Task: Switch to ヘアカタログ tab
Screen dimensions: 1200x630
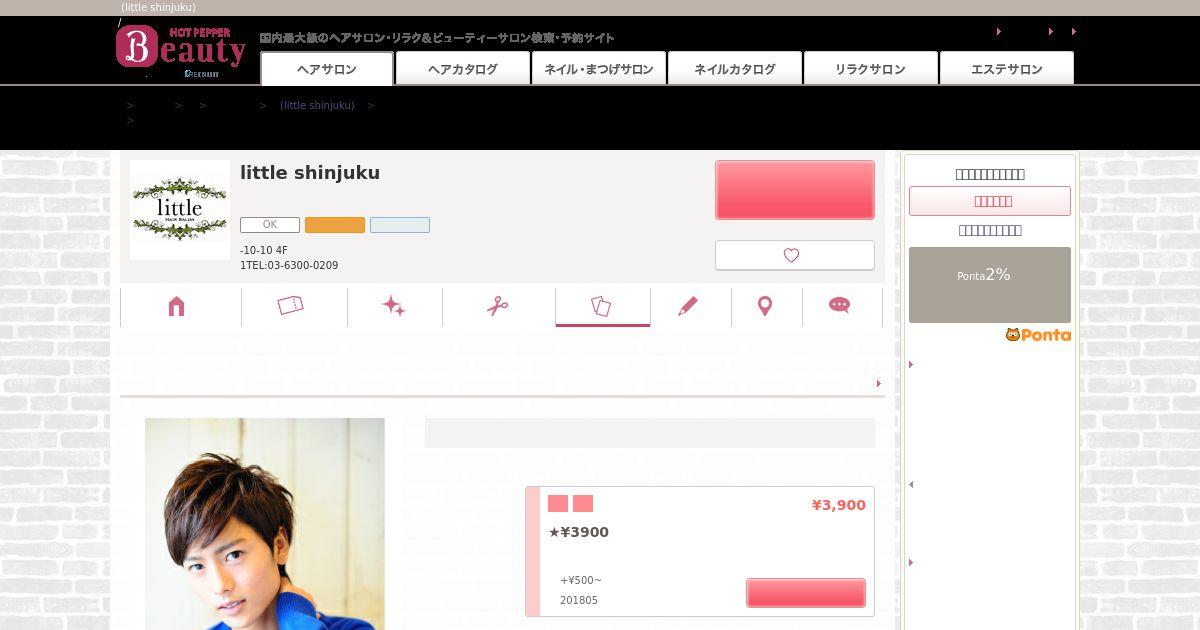Action: (x=462, y=69)
